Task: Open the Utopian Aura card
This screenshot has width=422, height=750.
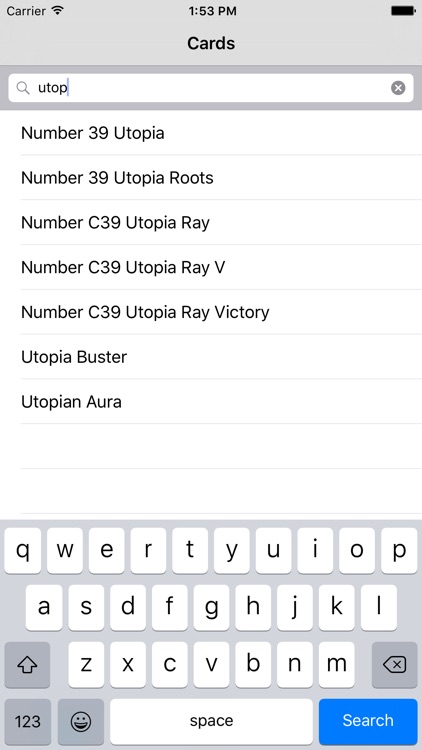Action: [x=211, y=402]
